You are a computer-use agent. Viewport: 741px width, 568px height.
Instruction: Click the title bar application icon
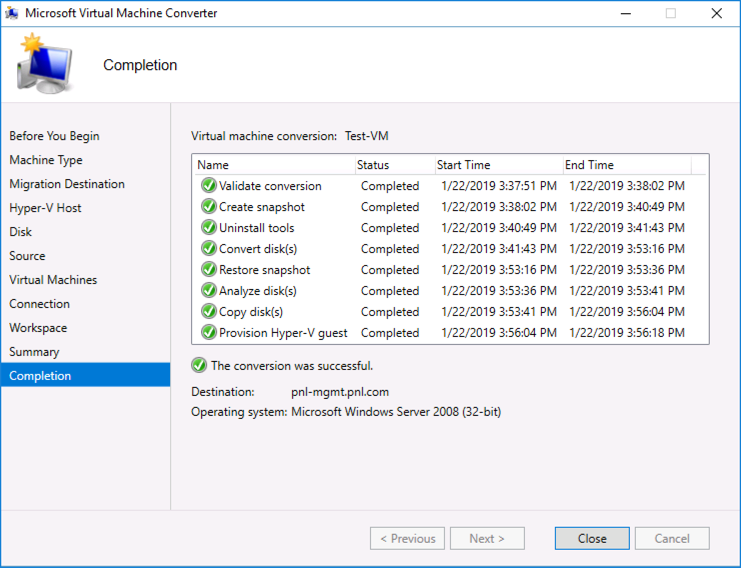click(12, 13)
